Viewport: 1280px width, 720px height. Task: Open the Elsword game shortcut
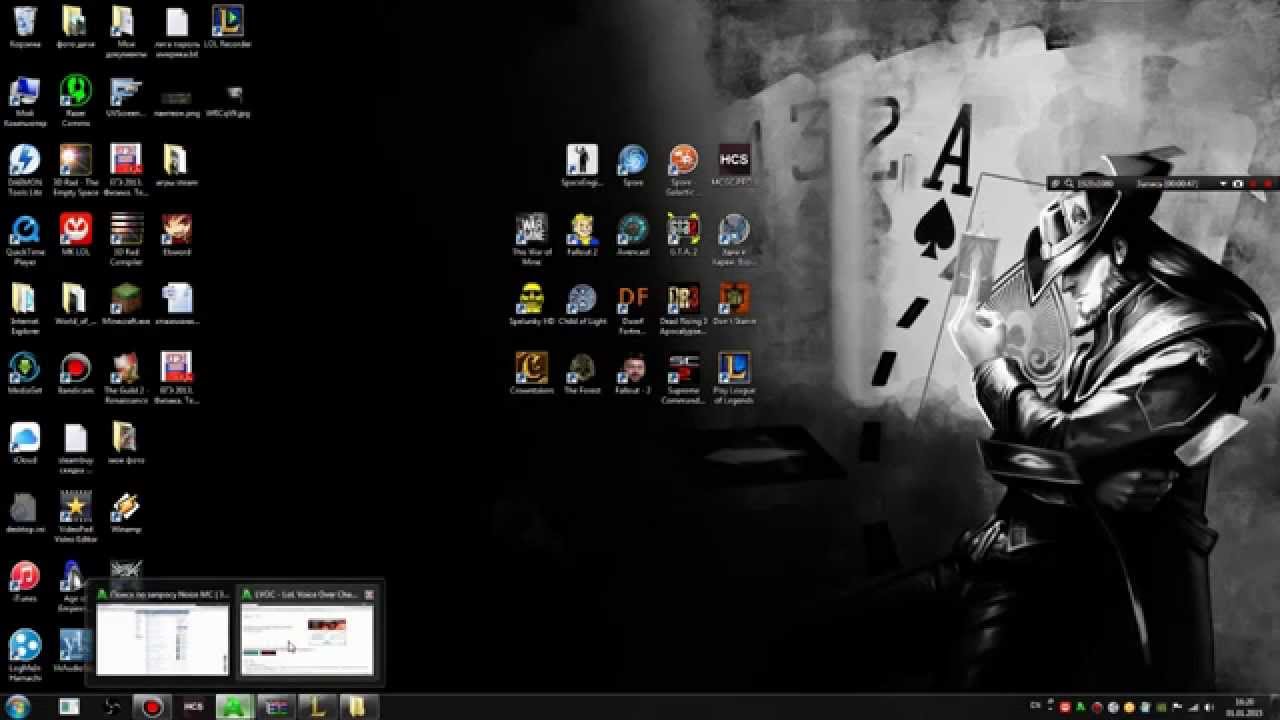pyautogui.click(x=177, y=235)
